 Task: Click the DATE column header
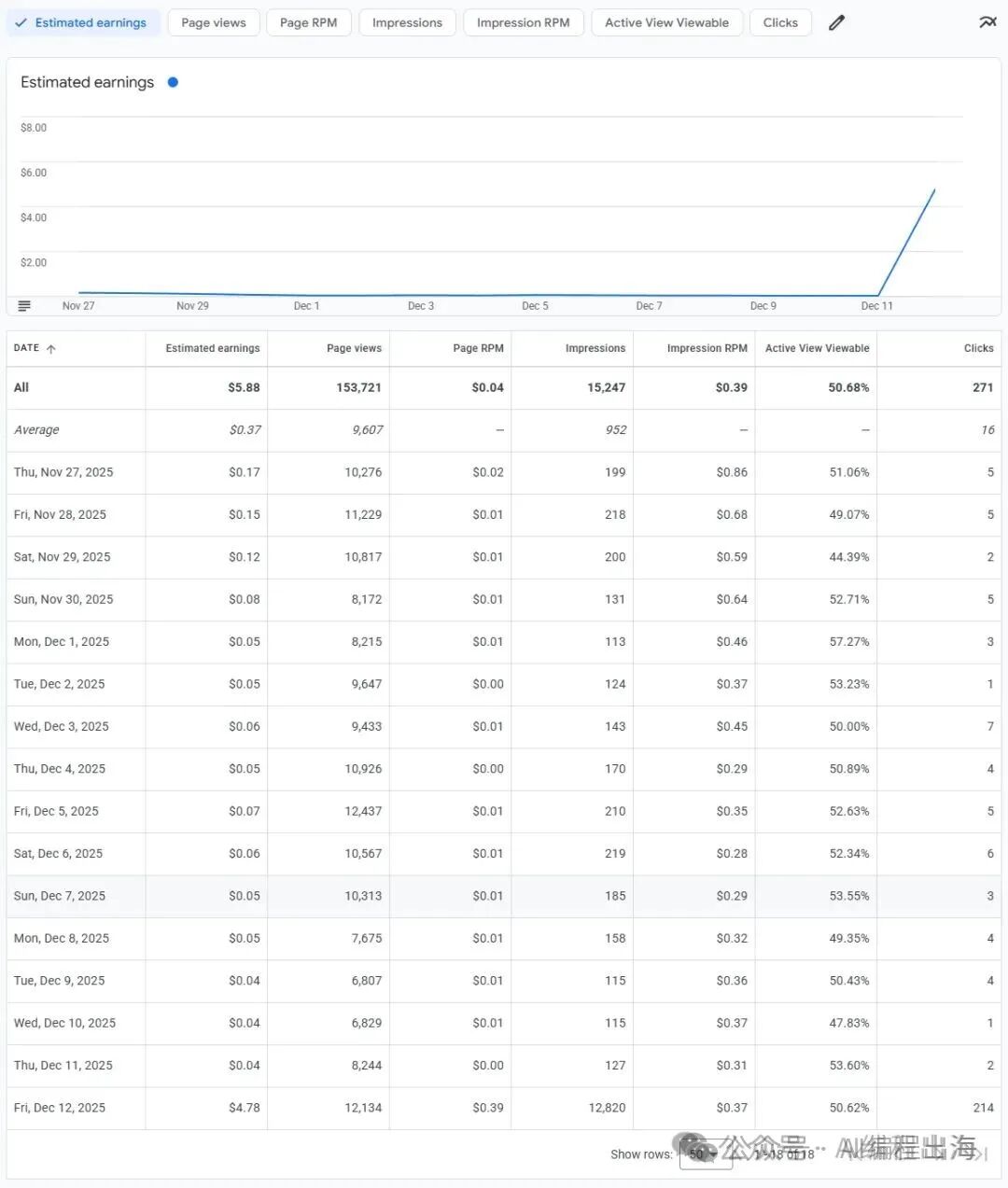[x=26, y=348]
